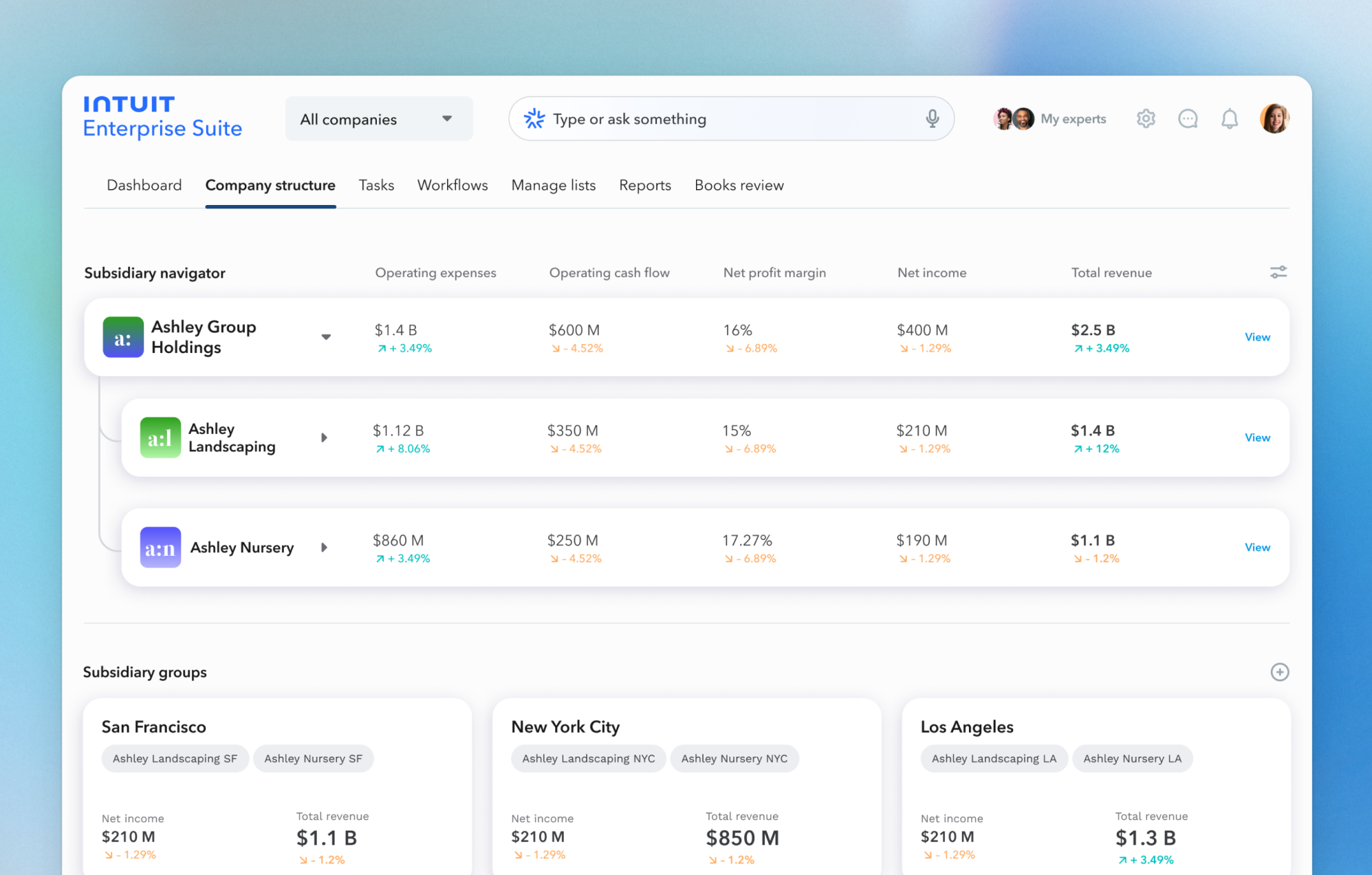1372x875 pixels.
Task: View Ashley Landscaping details
Action: [x=1257, y=437]
